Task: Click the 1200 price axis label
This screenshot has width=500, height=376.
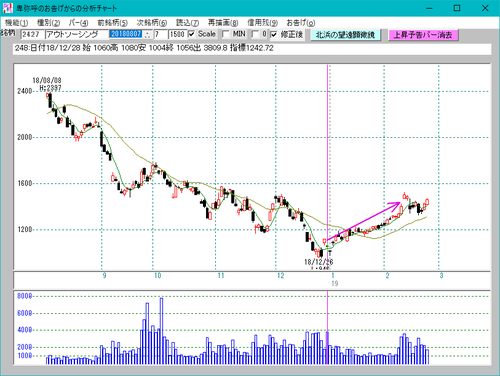Action: point(25,229)
